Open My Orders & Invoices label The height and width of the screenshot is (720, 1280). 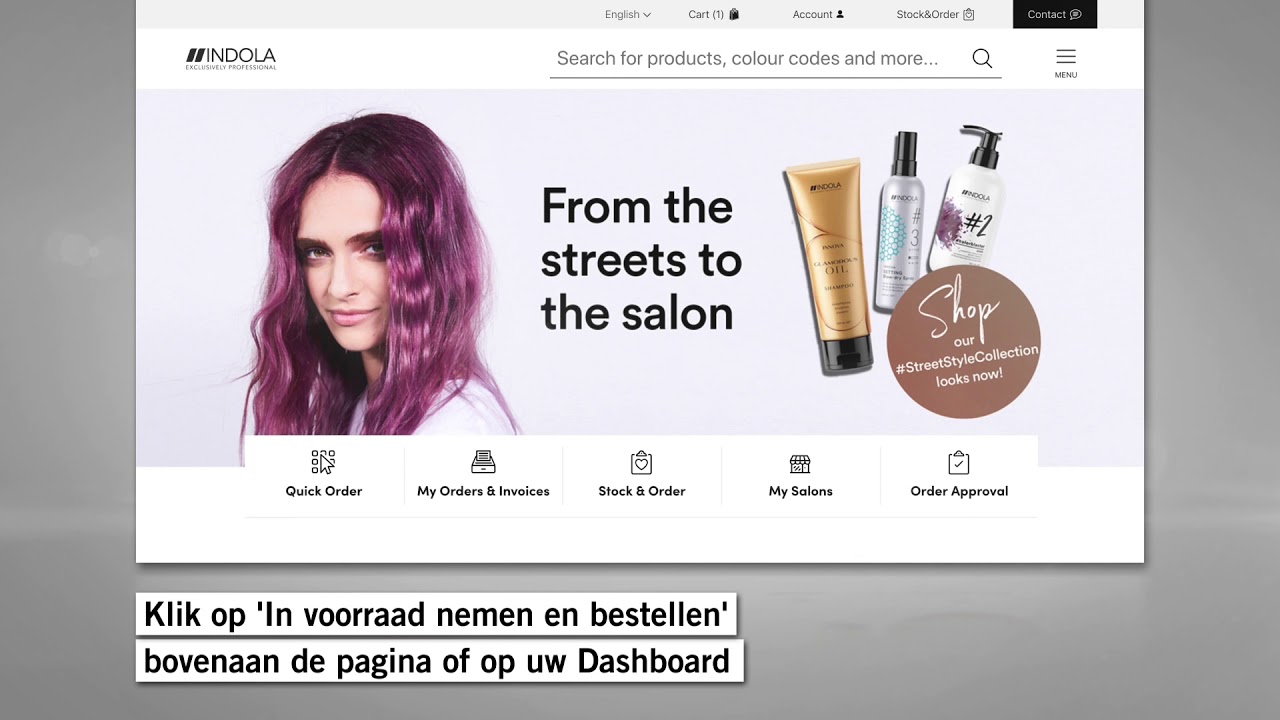point(483,491)
